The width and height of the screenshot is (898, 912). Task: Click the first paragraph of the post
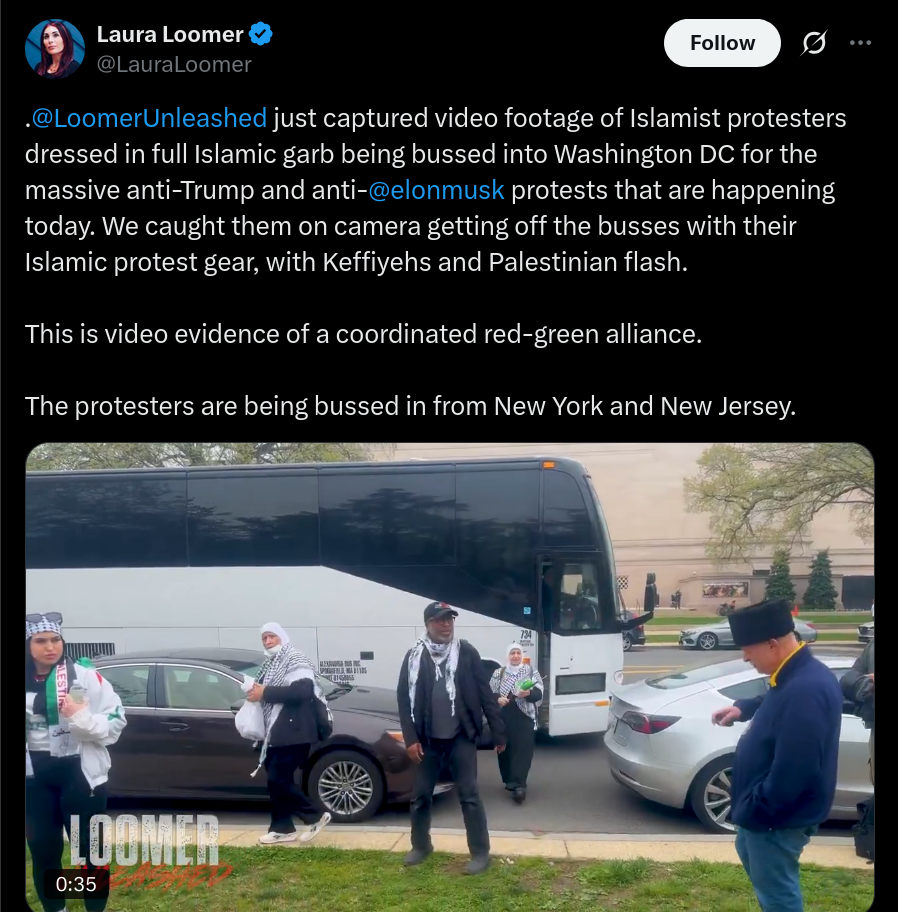pos(435,190)
